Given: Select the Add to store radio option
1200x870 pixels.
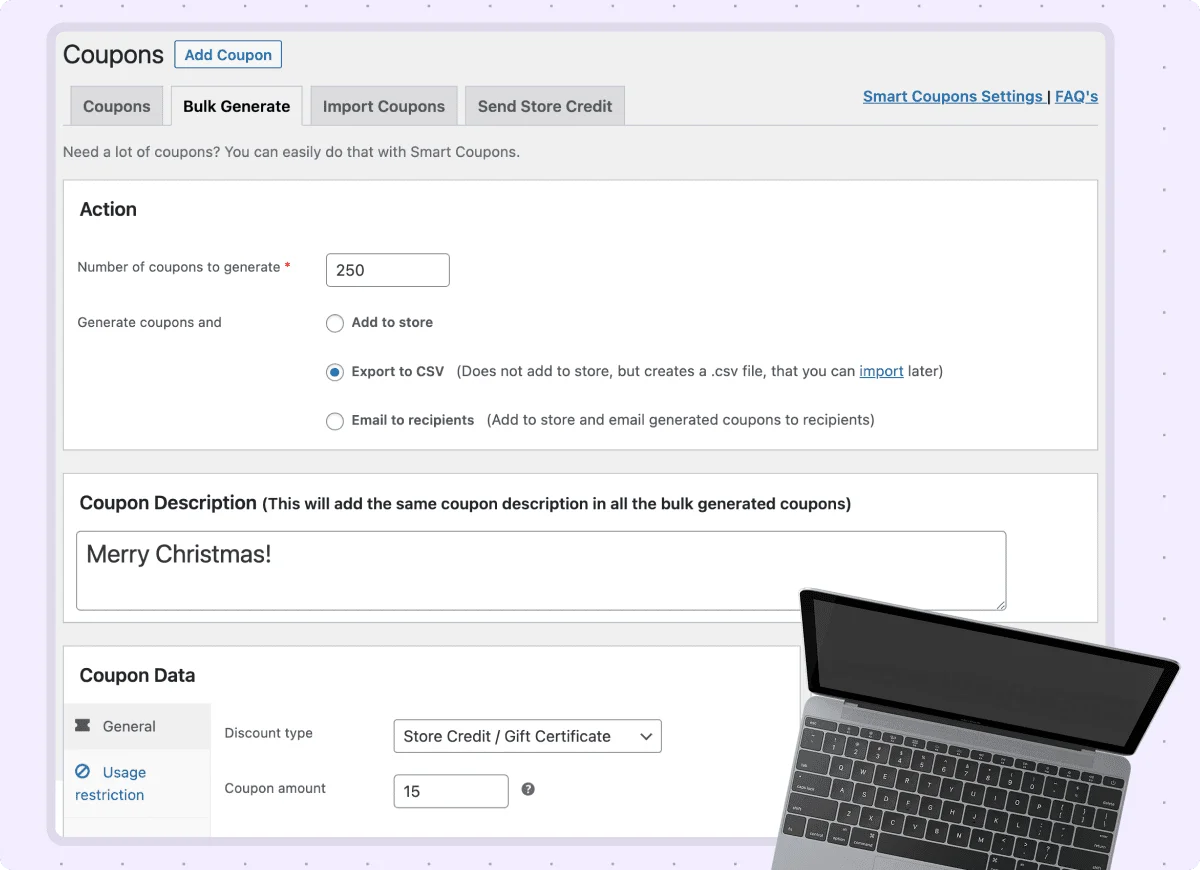Looking at the screenshot, I should tap(335, 323).
